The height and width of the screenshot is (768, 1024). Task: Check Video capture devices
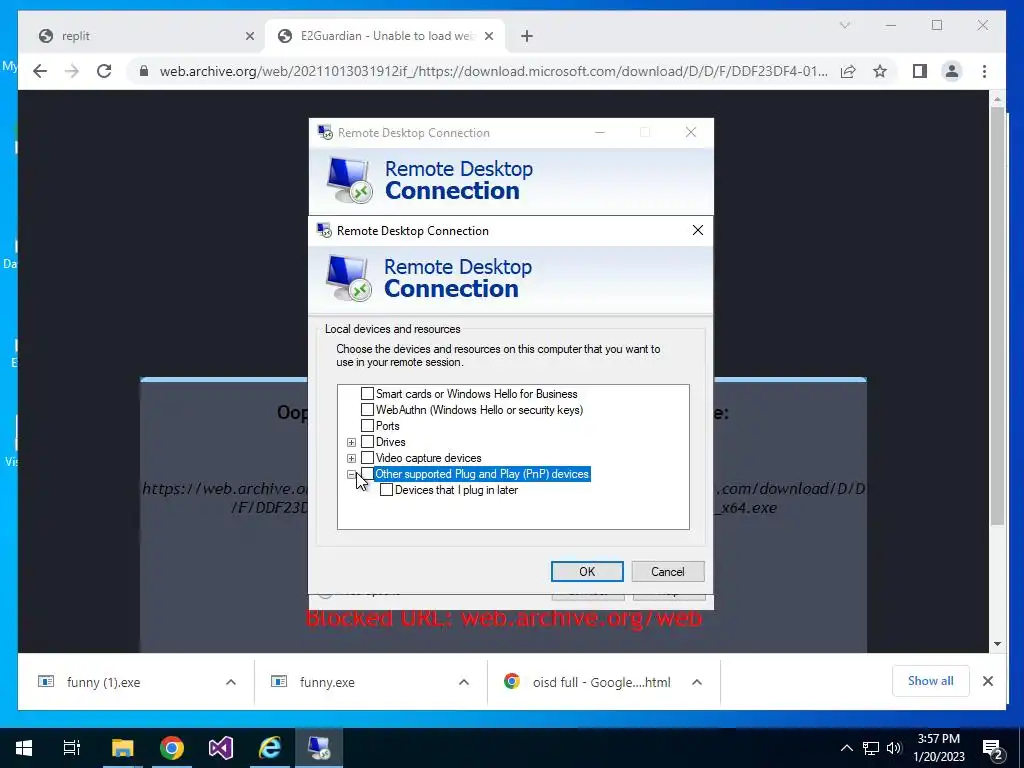(x=368, y=458)
